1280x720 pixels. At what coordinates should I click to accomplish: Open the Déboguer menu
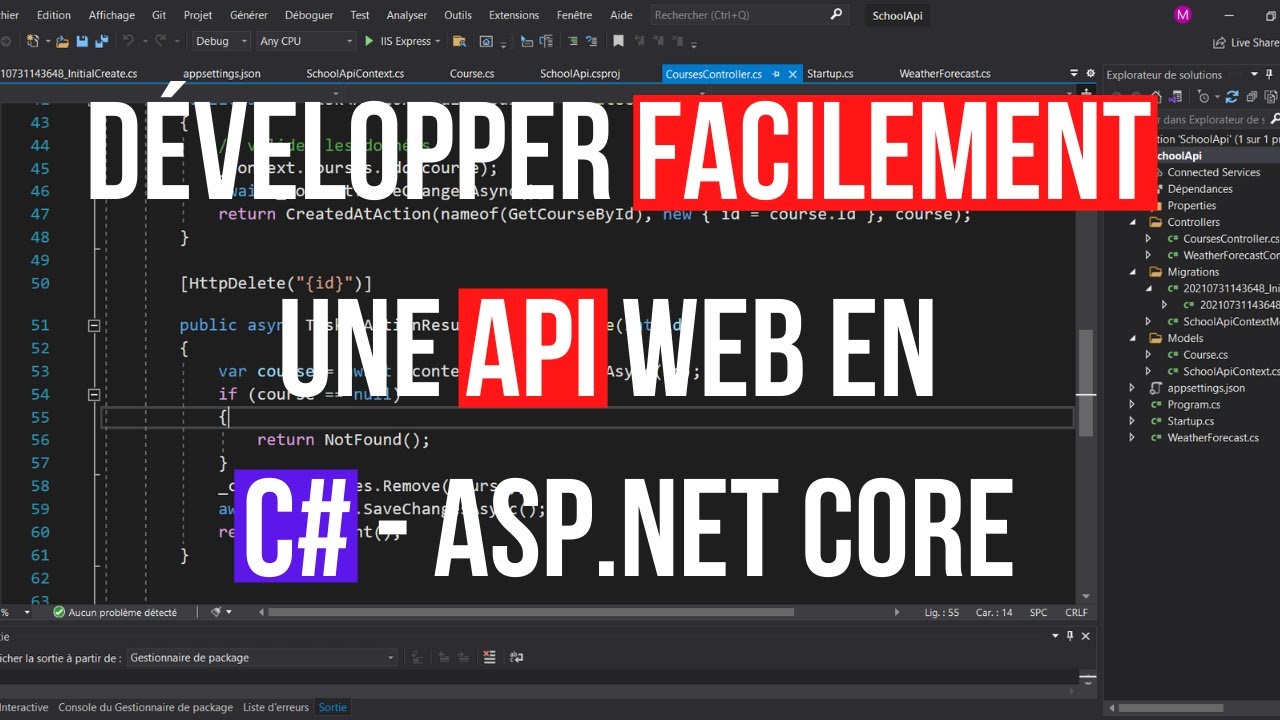(309, 15)
